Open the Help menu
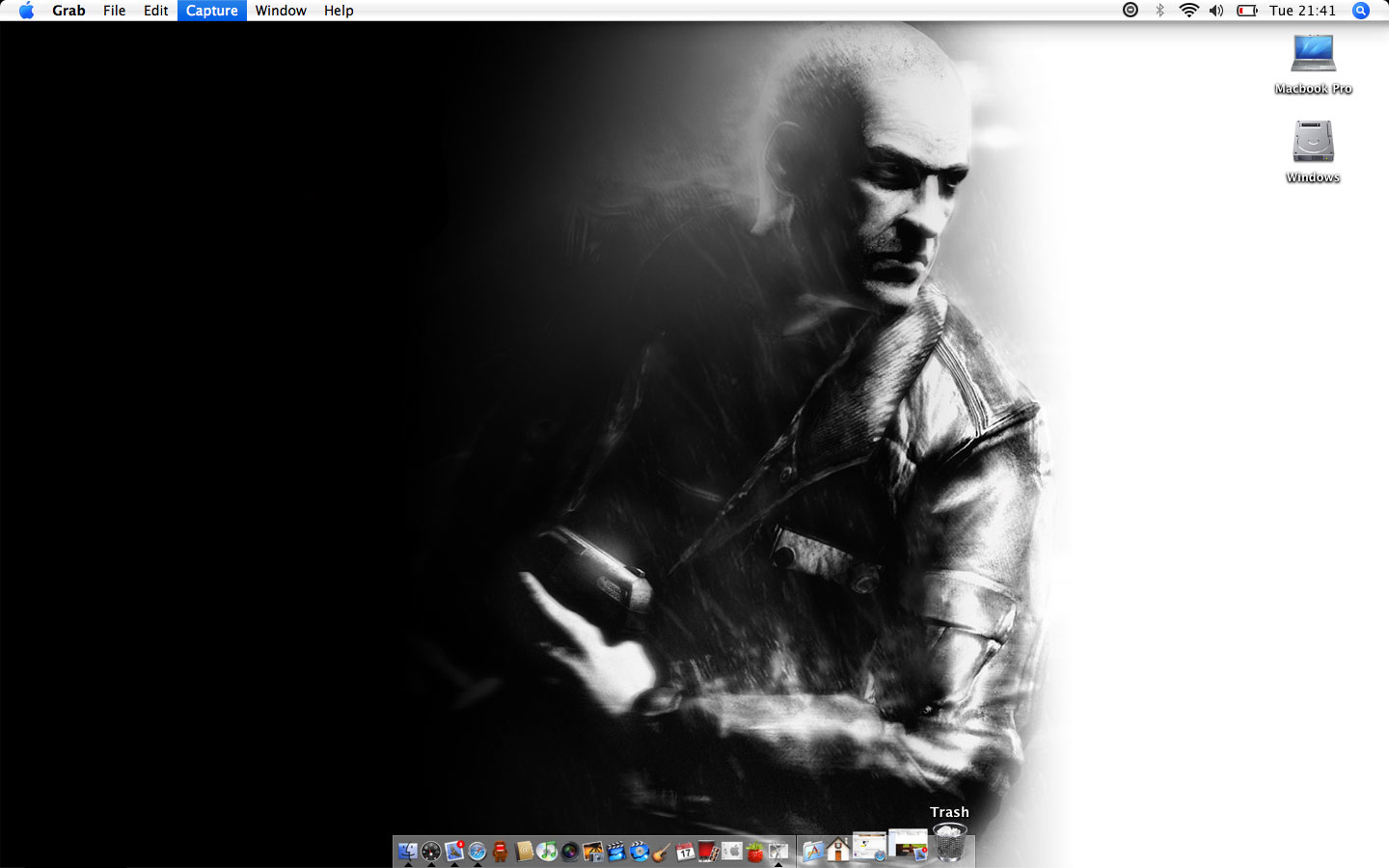The height and width of the screenshot is (868, 1389). click(339, 11)
